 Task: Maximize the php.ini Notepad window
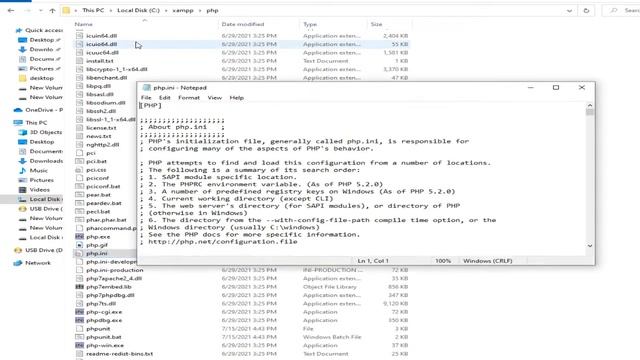pyautogui.click(x=556, y=88)
